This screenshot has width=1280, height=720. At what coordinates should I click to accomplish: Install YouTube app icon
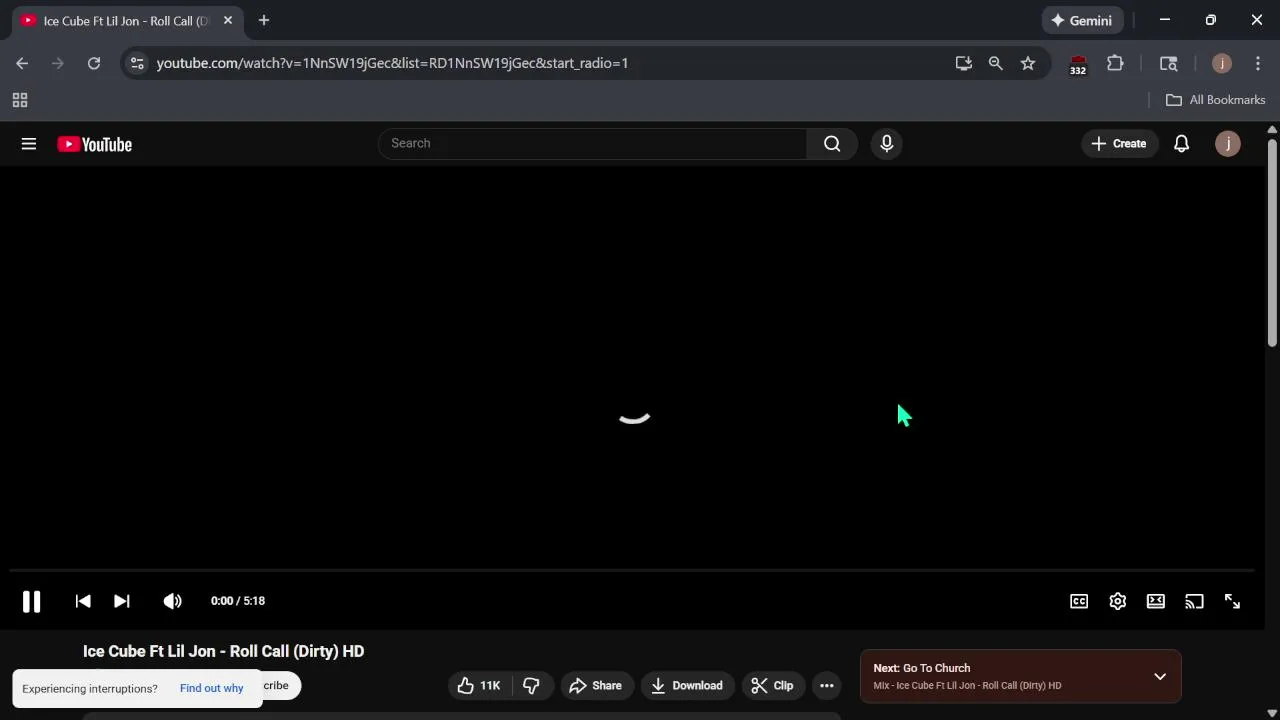point(964,63)
